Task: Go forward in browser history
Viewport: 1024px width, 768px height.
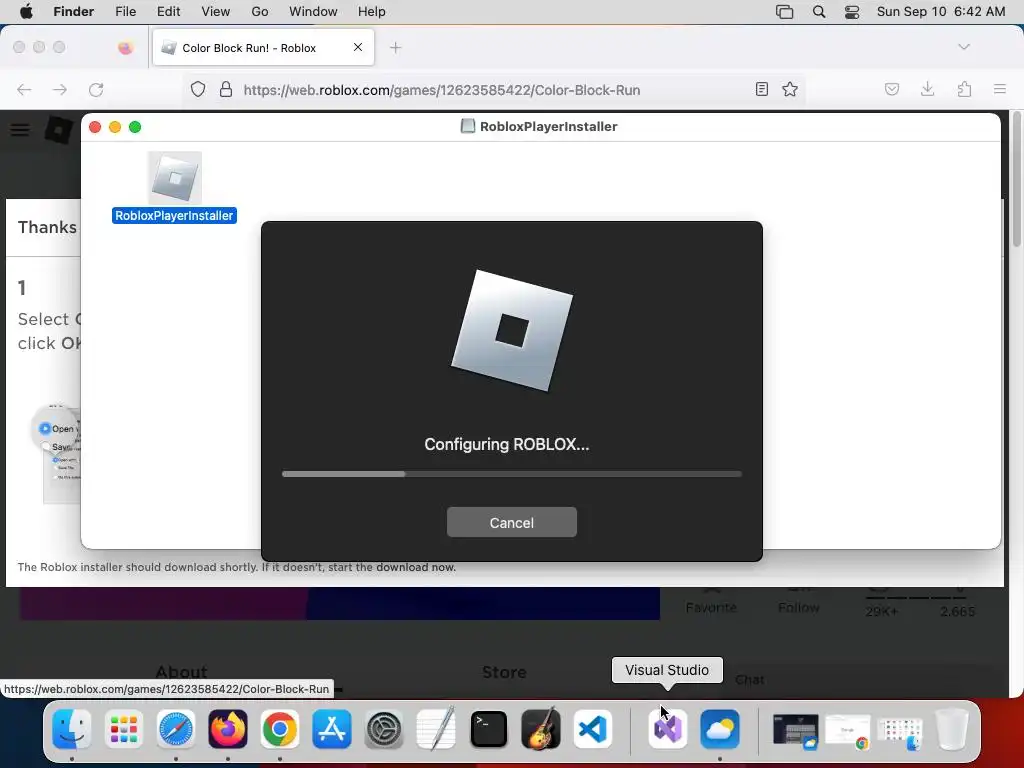Action: [x=60, y=89]
